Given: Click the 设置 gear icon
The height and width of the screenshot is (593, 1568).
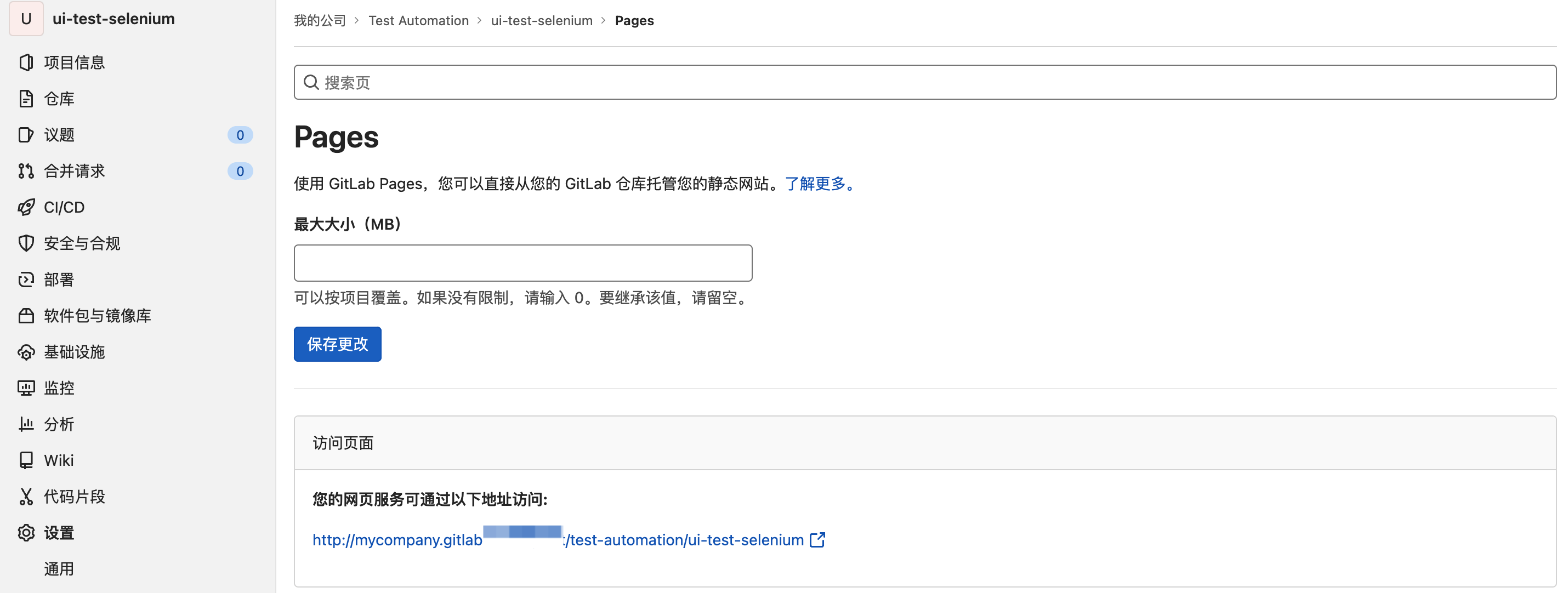Looking at the screenshot, I should click(x=26, y=533).
